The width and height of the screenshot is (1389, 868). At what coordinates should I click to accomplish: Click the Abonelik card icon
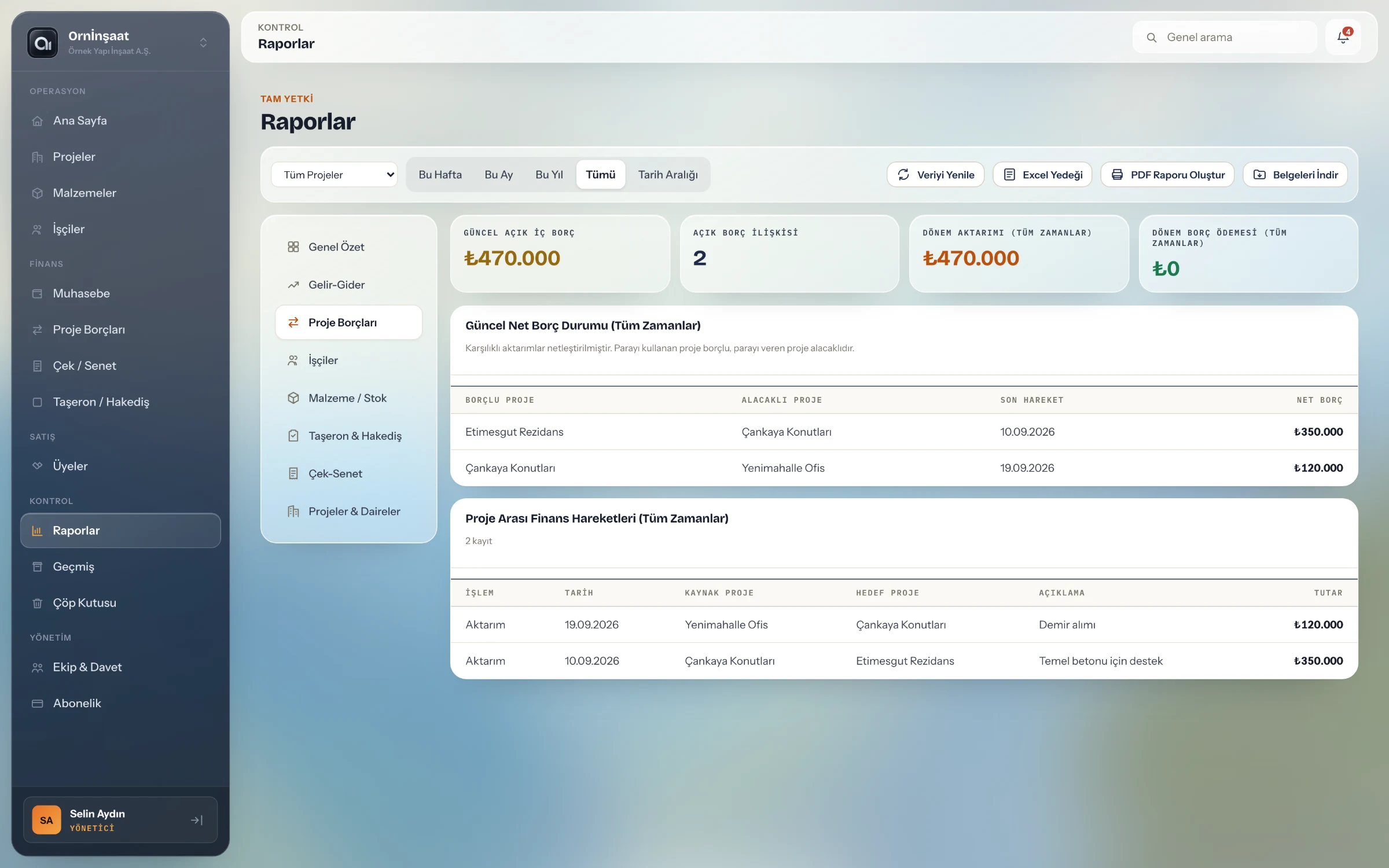click(38, 704)
